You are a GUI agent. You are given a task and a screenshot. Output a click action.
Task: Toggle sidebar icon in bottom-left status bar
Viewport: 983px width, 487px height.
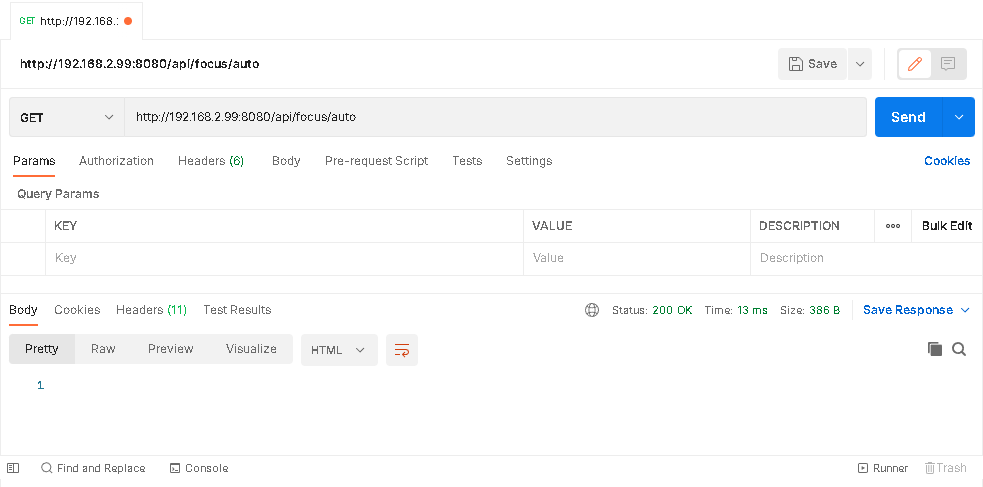[x=13, y=468]
